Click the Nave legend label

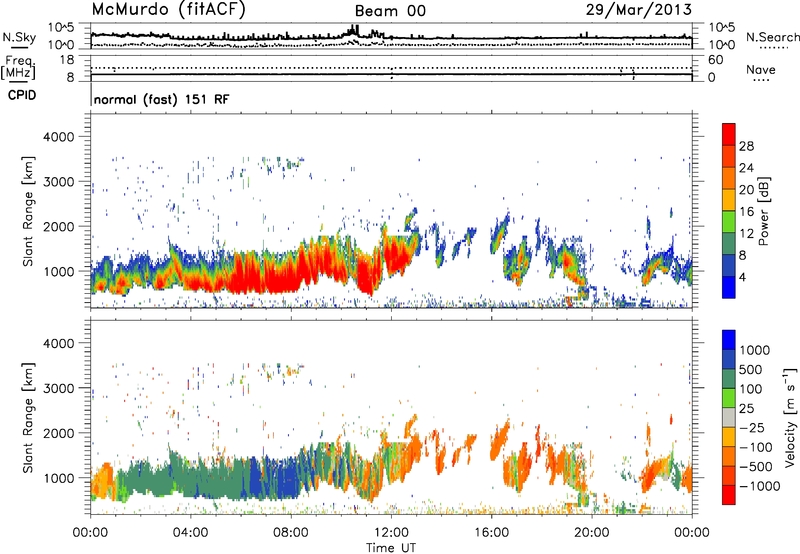761,70
